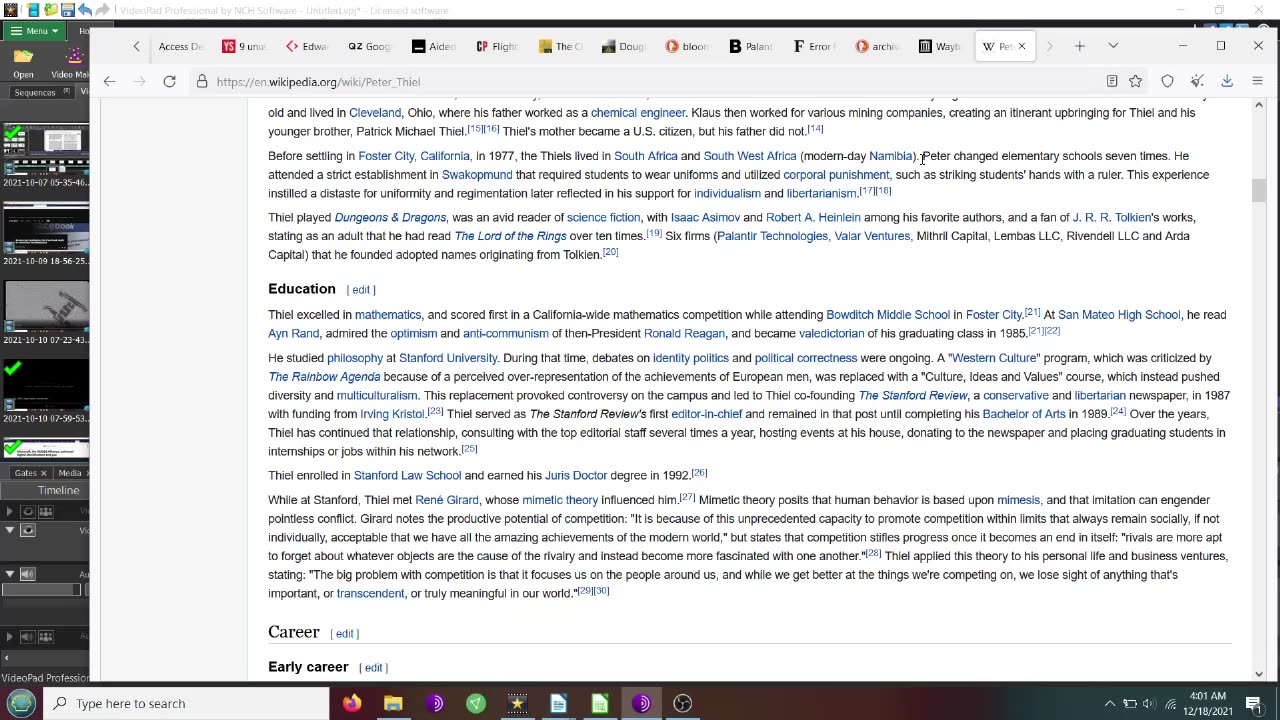
Task: Open the René Girard link
Action: click(x=446, y=500)
